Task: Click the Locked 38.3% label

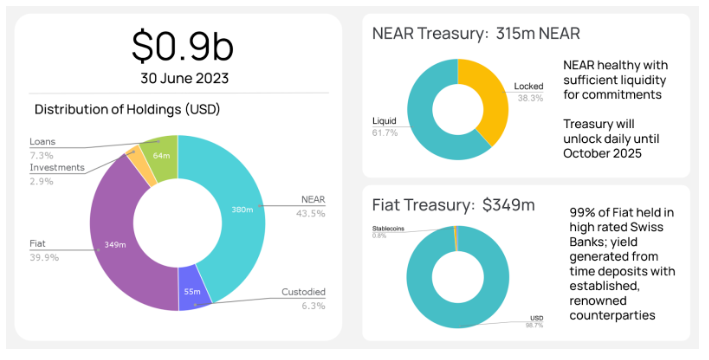Action: pyautogui.click(x=529, y=92)
